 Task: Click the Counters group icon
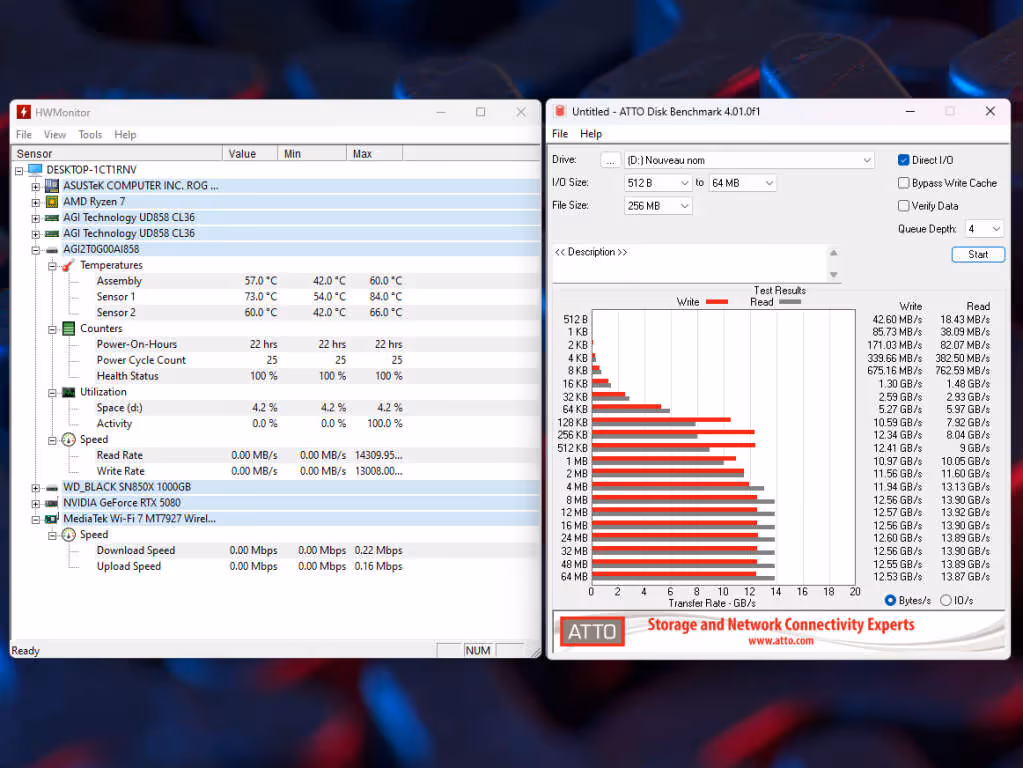click(69, 328)
